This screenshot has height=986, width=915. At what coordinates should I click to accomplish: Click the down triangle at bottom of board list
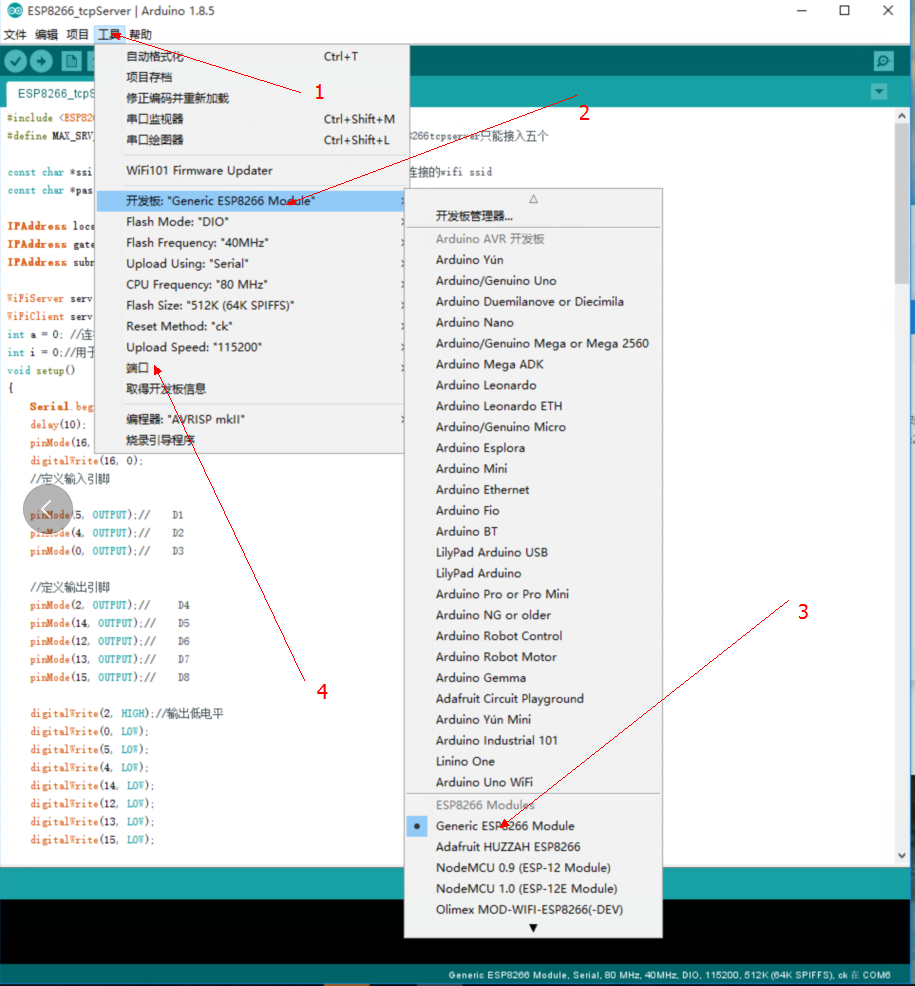click(533, 928)
